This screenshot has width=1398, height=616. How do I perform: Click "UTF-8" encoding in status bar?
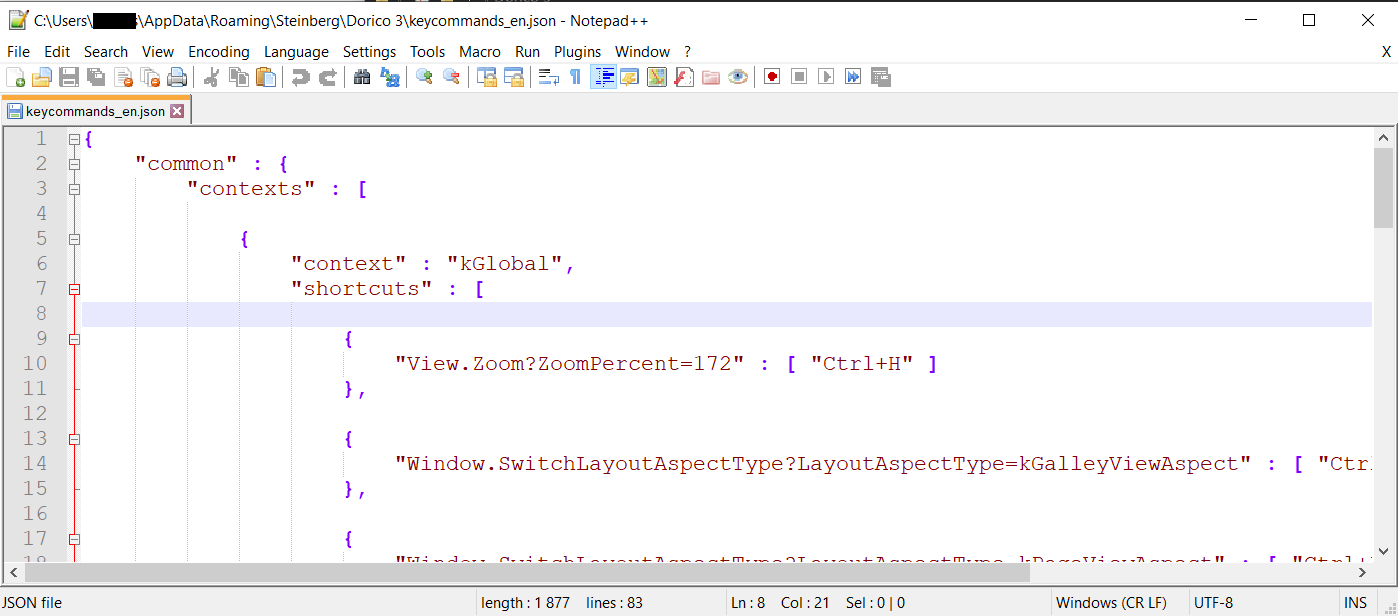pyautogui.click(x=1213, y=603)
